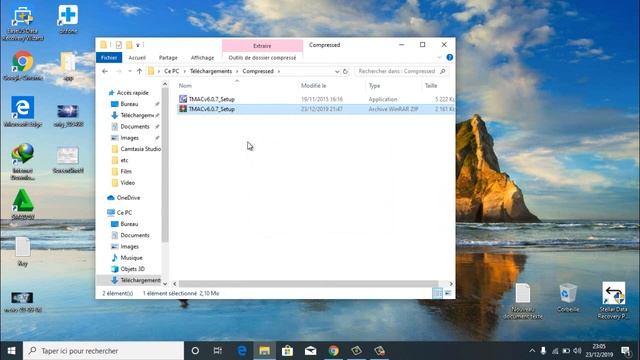Open the Film folder in sidebar
Viewport: 640px width, 360px height.
pos(126,171)
